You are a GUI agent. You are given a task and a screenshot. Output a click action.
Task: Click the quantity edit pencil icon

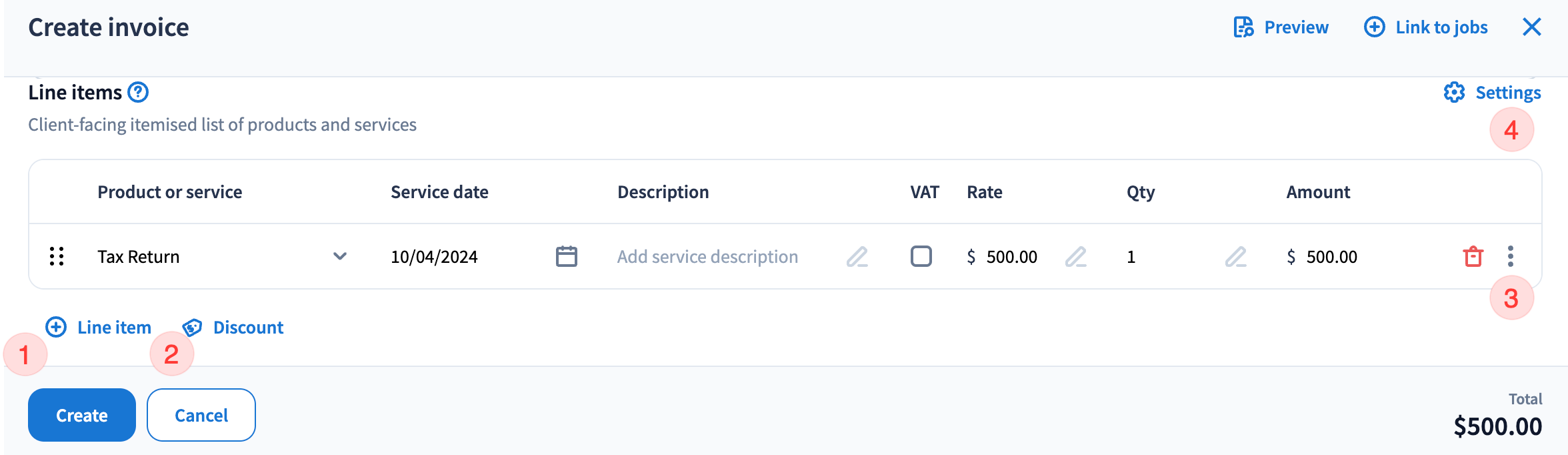point(1235,256)
